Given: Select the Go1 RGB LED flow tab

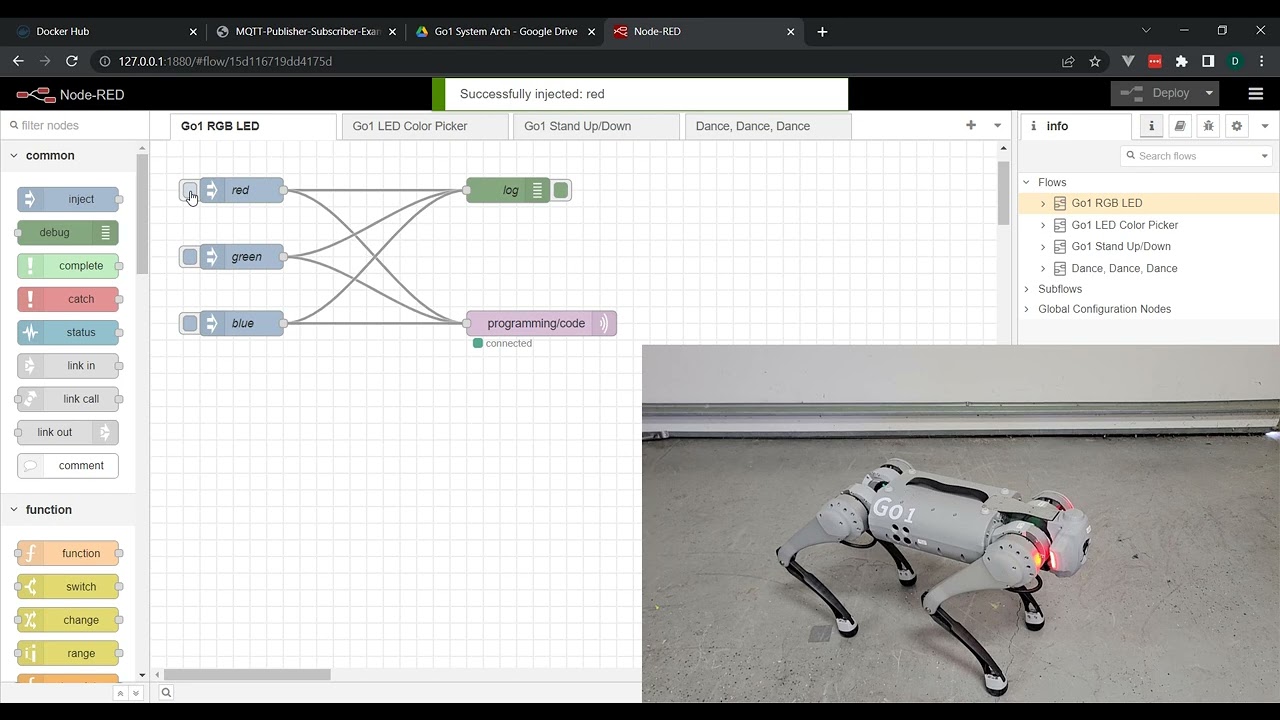Looking at the screenshot, I should pyautogui.click(x=253, y=126).
